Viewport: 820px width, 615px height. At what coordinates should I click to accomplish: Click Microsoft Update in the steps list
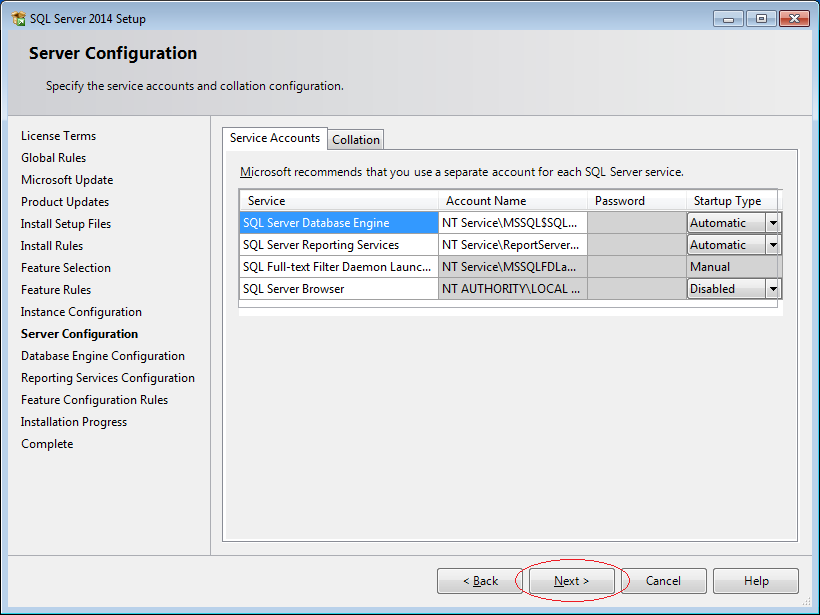pos(67,180)
